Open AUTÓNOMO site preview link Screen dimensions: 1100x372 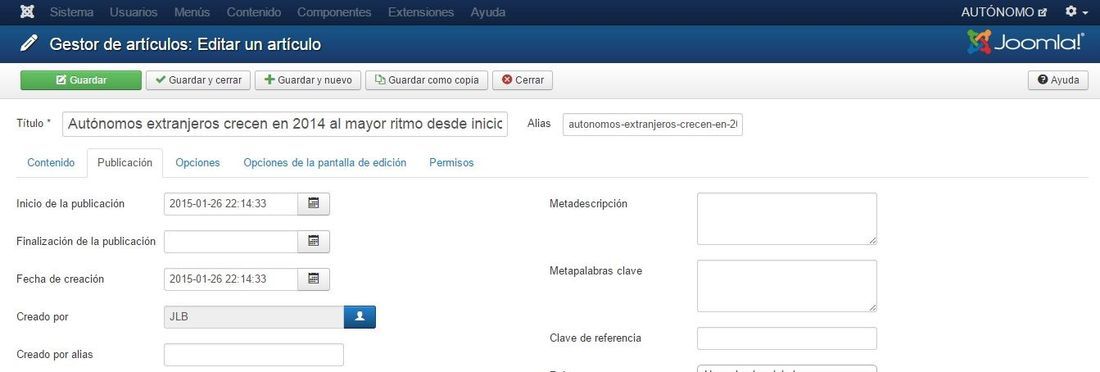pyautogui.click(x=1004, y=12)
